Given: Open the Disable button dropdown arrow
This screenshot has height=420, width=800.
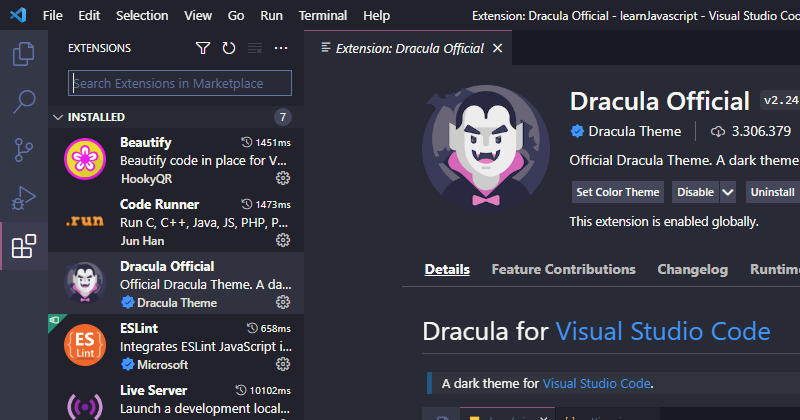Looking at the screenshot, I should tap(728, 192).
